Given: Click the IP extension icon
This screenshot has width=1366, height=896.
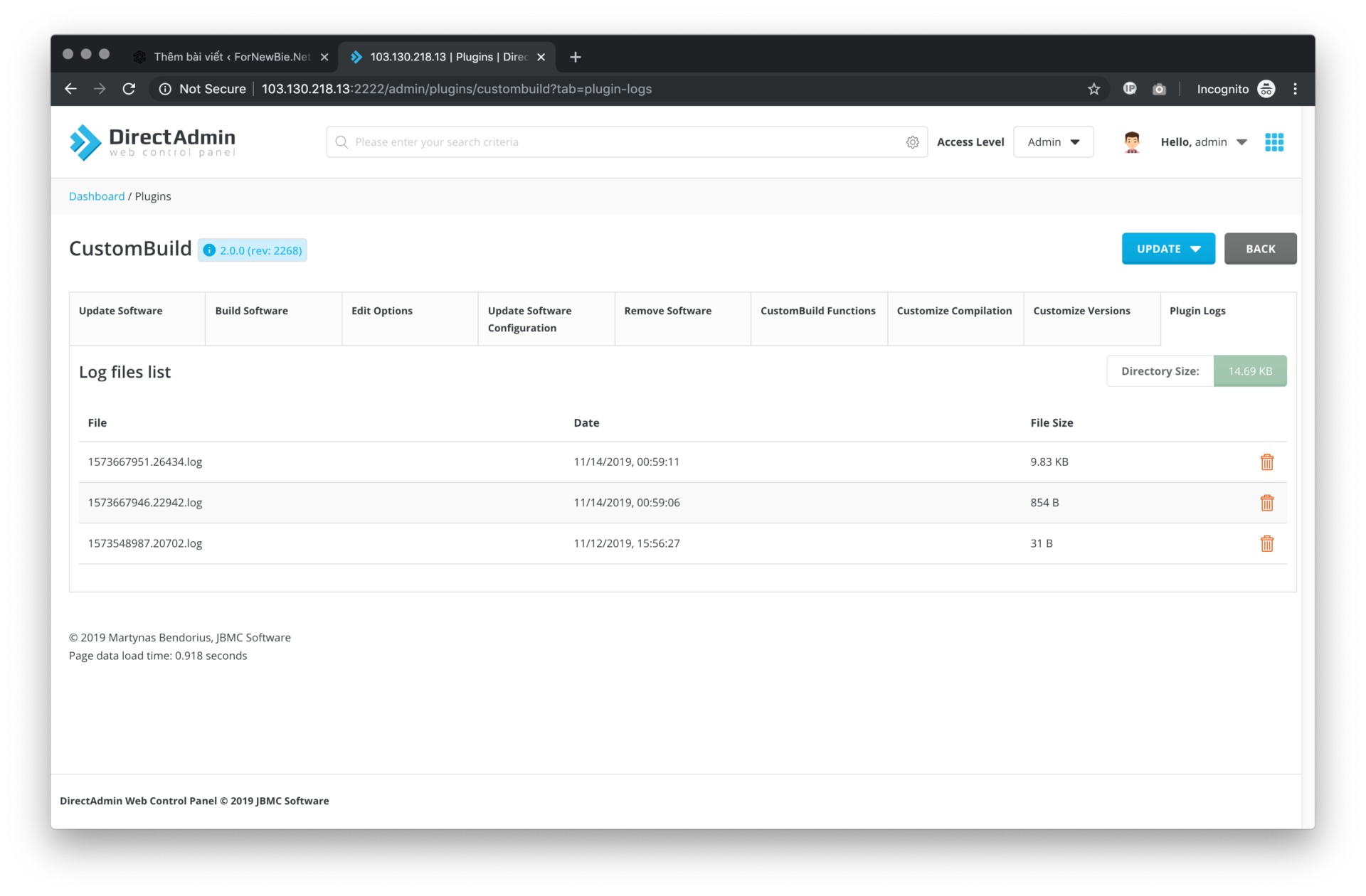Looking at the screenshot, I should [1129, 89].
